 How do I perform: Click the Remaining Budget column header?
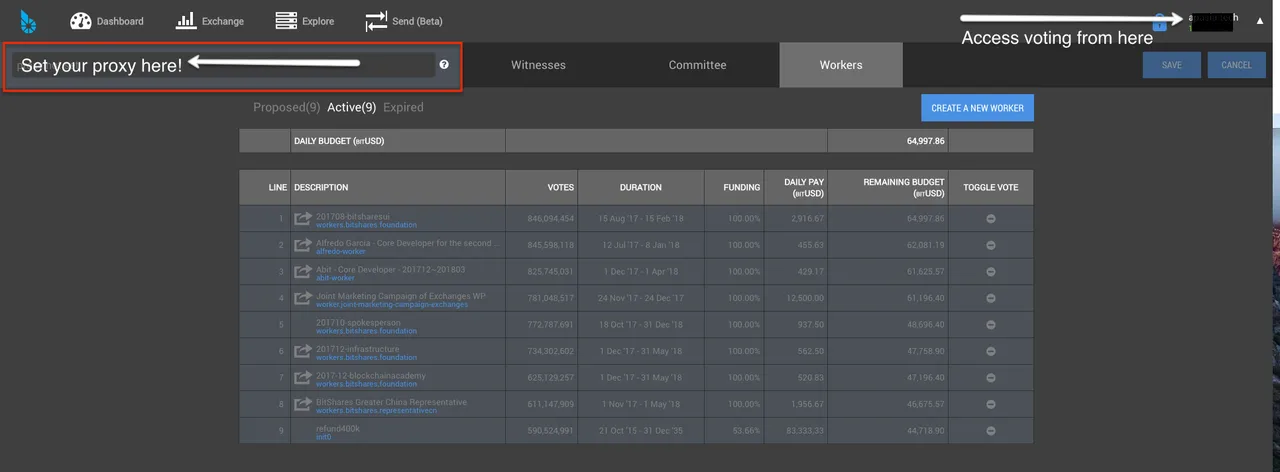click(888, 187)
